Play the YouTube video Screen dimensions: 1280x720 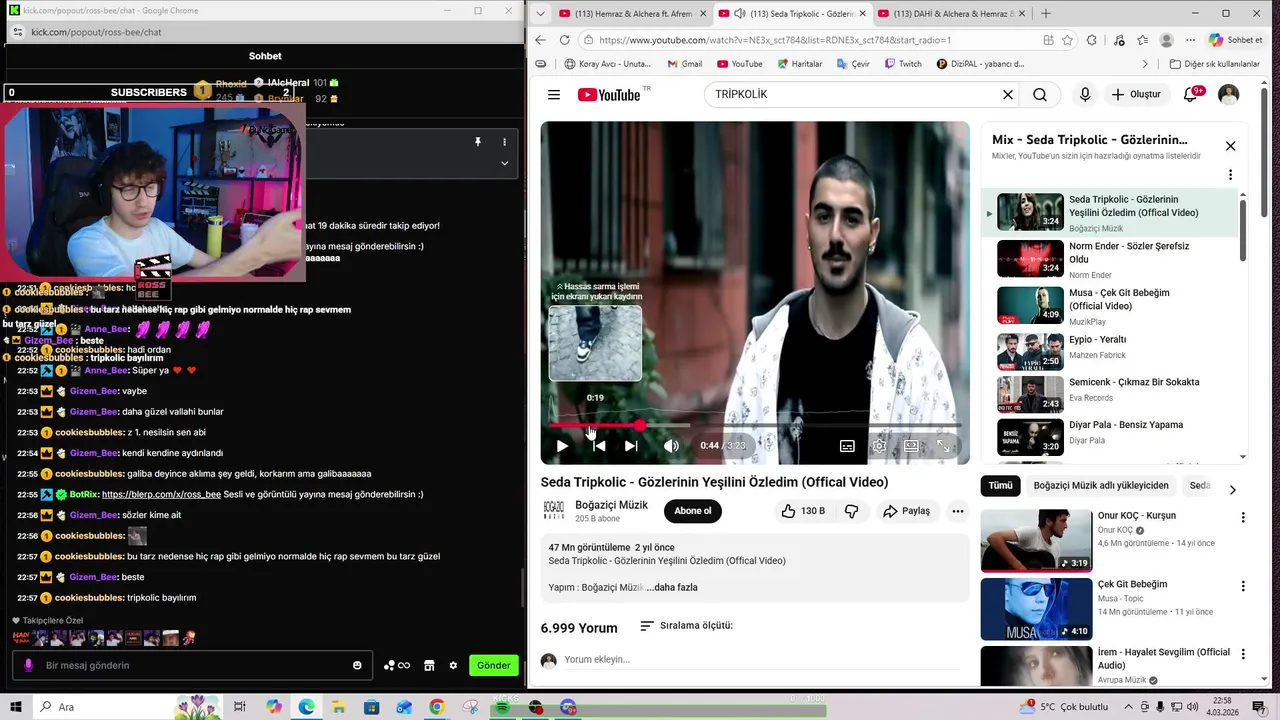point(562,446)
